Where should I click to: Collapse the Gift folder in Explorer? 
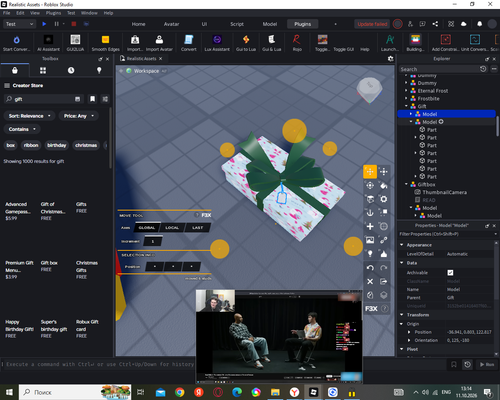(406, 106)
